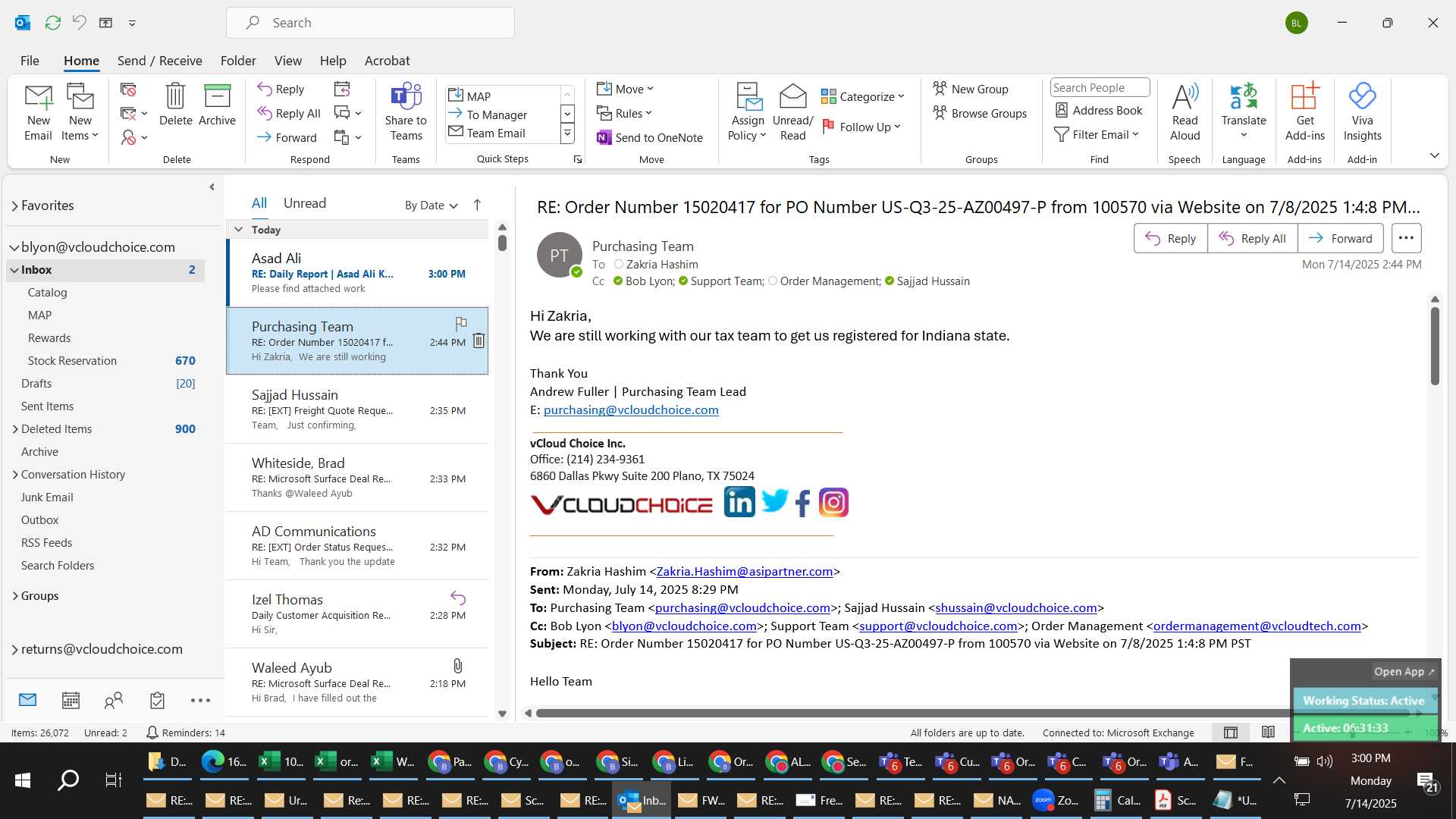Click the Instagram icon in signature
This screenshot has width=1456, height=819.
(x=833, y=502)
